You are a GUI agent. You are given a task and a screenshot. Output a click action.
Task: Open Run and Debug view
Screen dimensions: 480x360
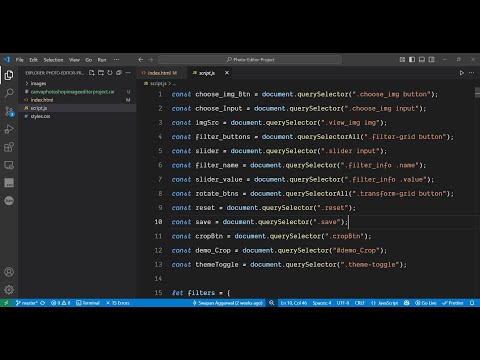click(x=9, y=129)
